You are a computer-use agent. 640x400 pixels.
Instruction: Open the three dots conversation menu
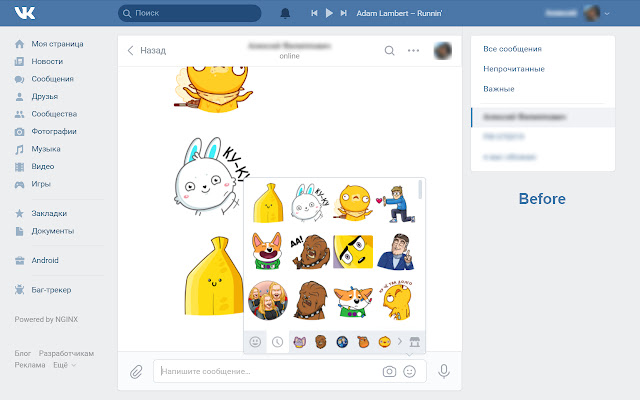[x=413, y=51]
